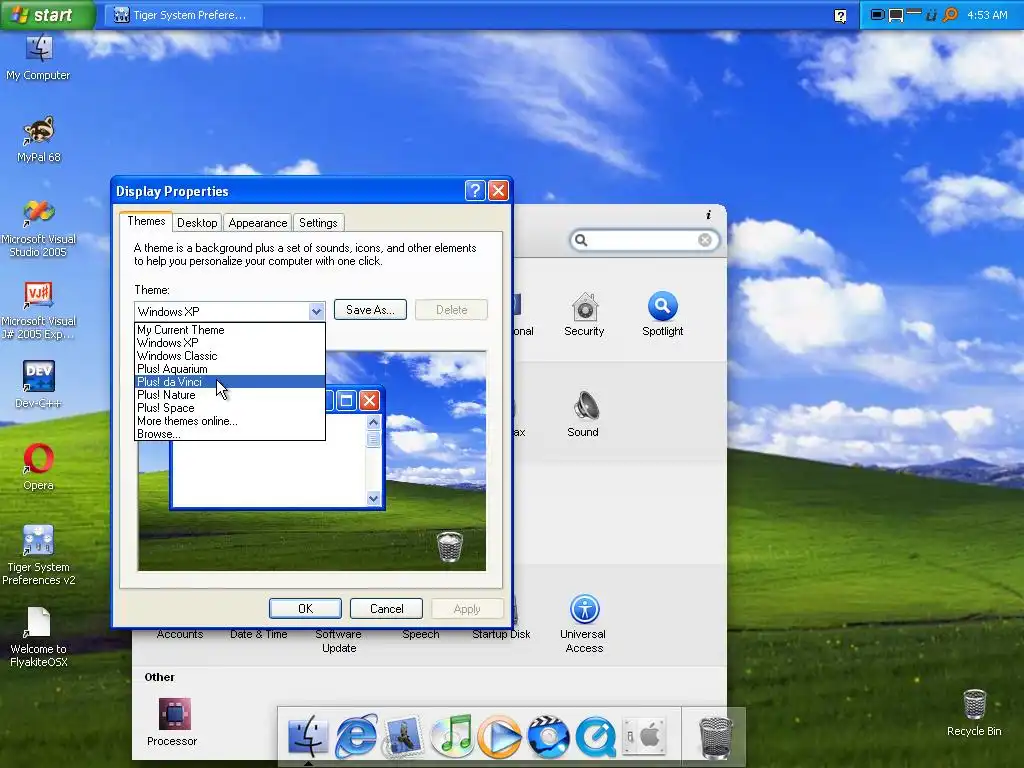
Task: Click OK in Display Properties
Action: pos(305,609)
